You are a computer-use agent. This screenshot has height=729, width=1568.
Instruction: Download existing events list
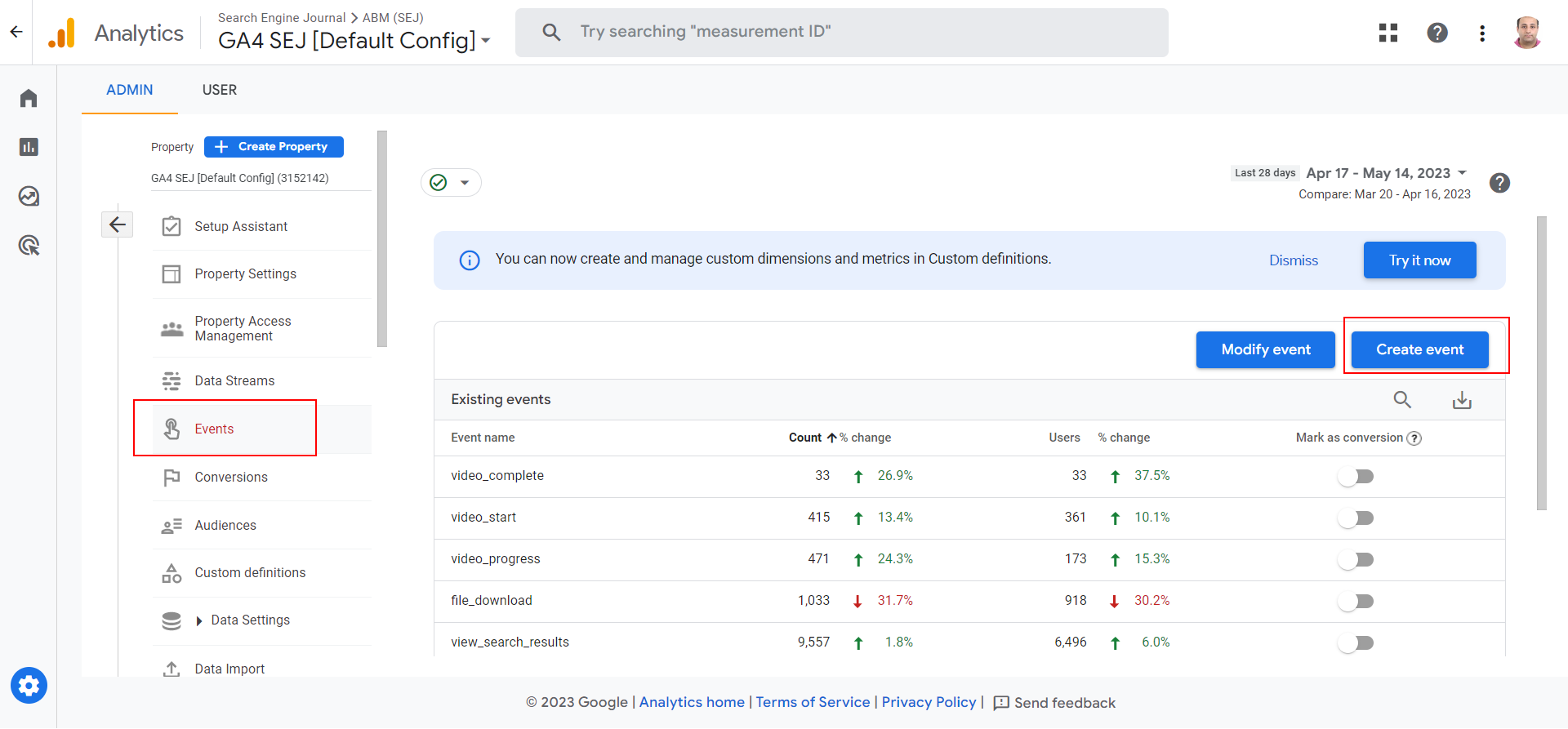point(1462,400)
